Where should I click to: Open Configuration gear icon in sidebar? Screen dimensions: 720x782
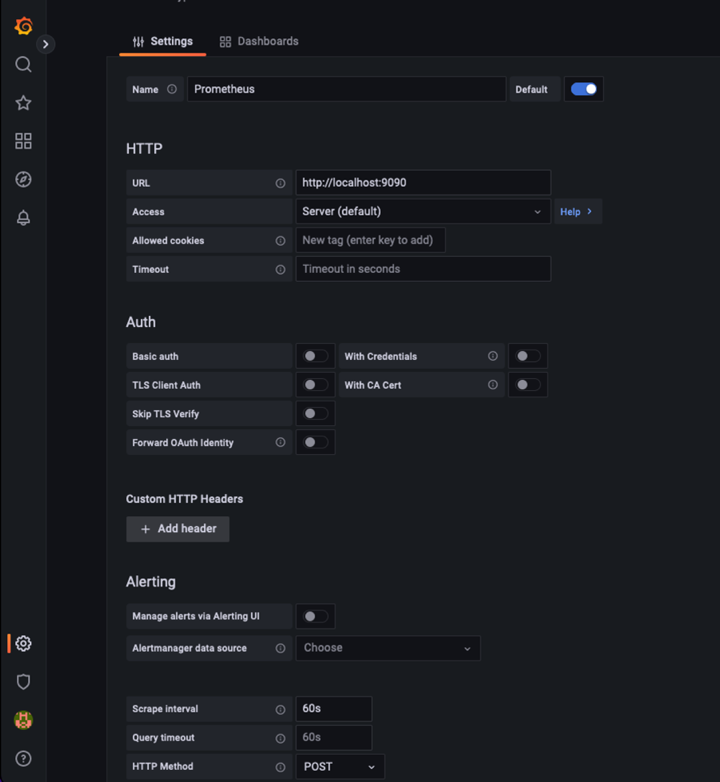coord(23,644)
